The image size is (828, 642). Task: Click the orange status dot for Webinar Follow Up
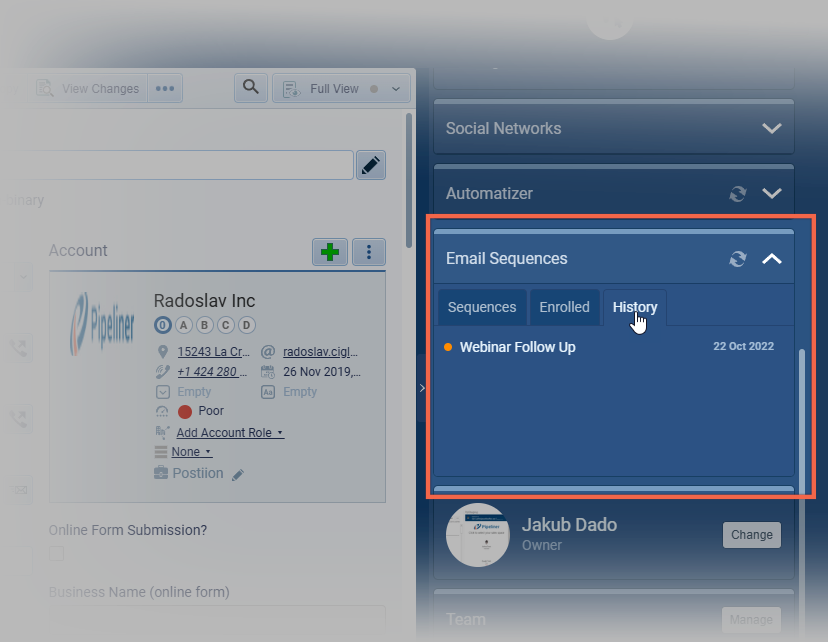448,347
